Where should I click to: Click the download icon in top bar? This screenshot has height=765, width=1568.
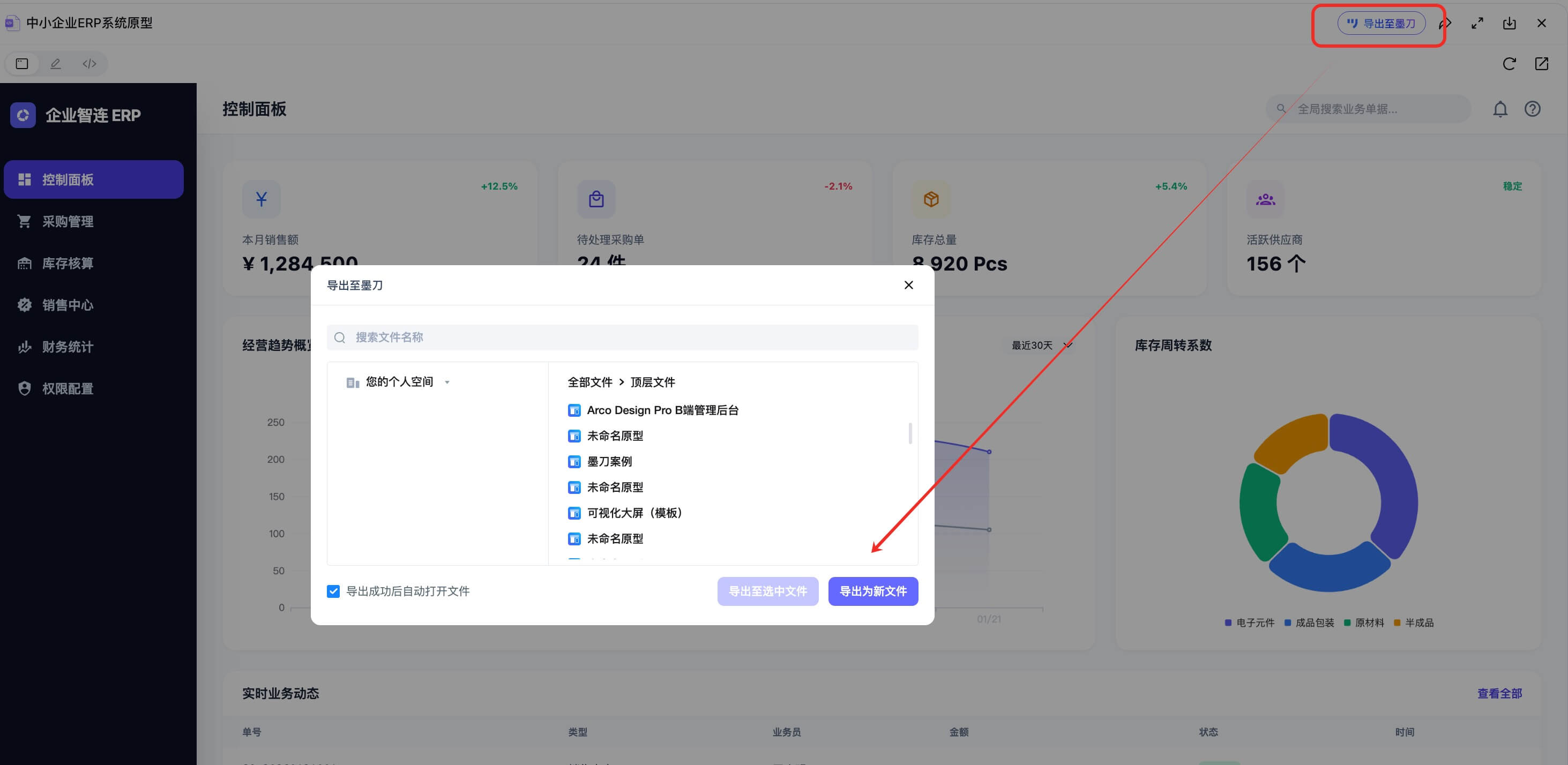coord(1510,23)
